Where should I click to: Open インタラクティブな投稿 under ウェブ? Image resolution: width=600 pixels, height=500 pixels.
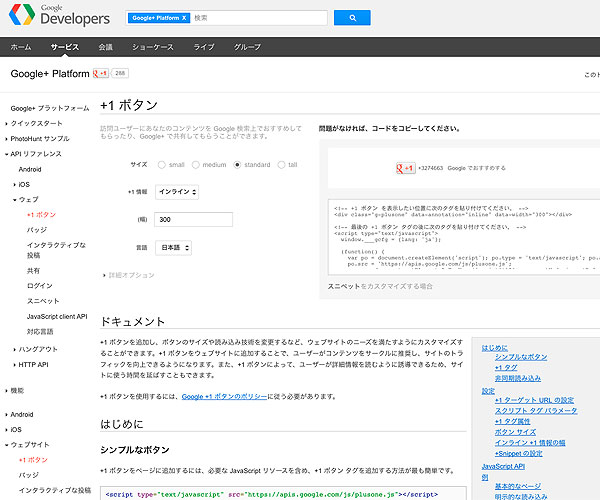[x=56, y=250]
